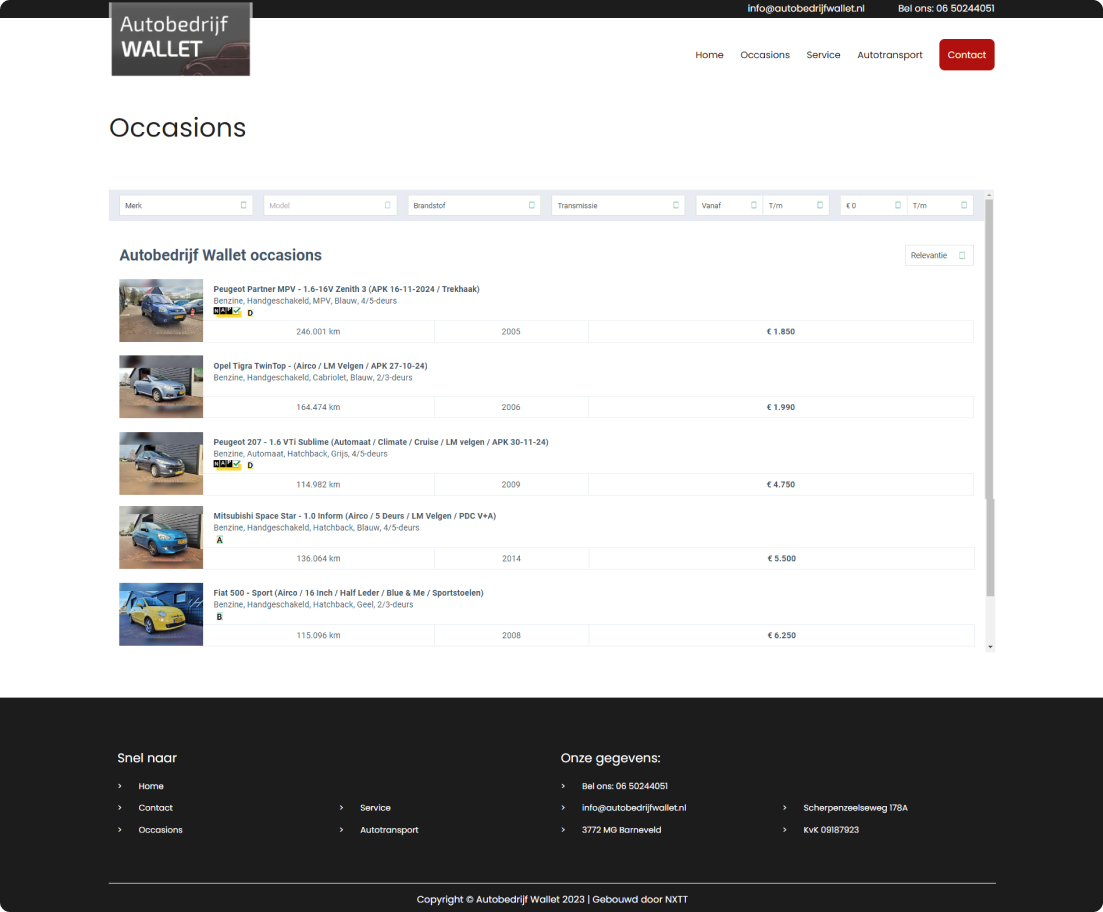Open the price T/m dropdown
The width and height of the screenshot is (1103, 912).
click(x=940, y=205)
